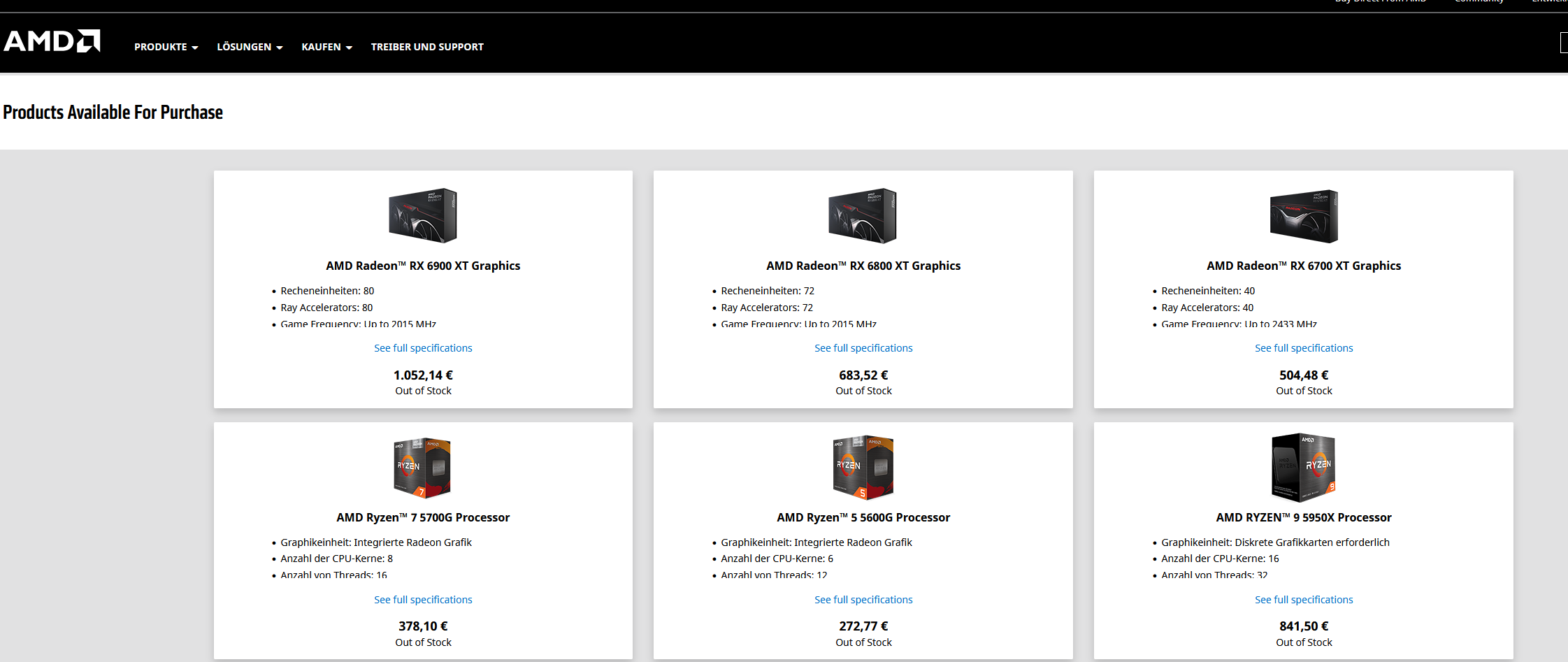Click Out of Stock under RX 6800 XT
1568x662 pixels.
[863, 391]
